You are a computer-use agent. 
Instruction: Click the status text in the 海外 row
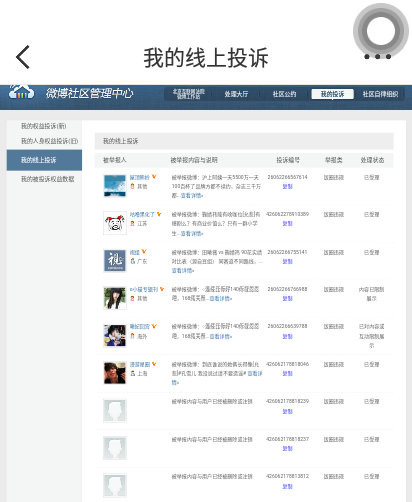371,336
